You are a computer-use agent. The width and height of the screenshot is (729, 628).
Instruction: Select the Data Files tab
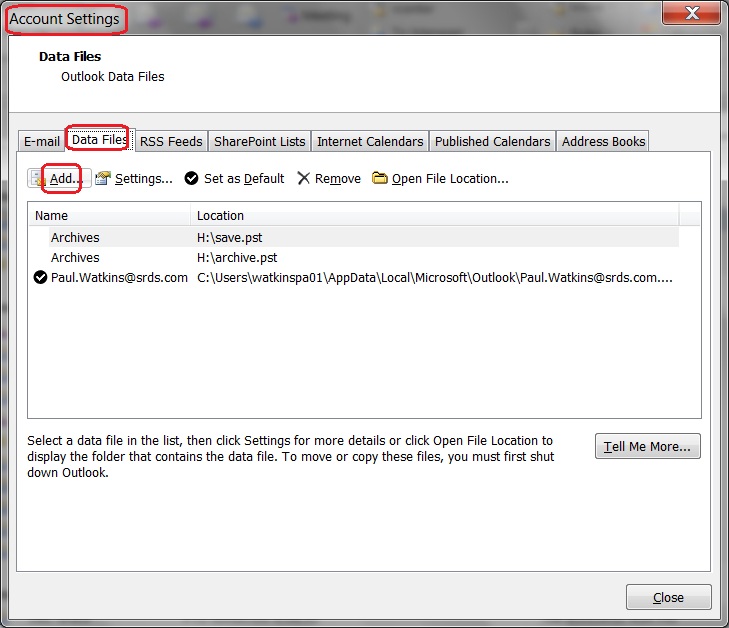pos(99,140)
